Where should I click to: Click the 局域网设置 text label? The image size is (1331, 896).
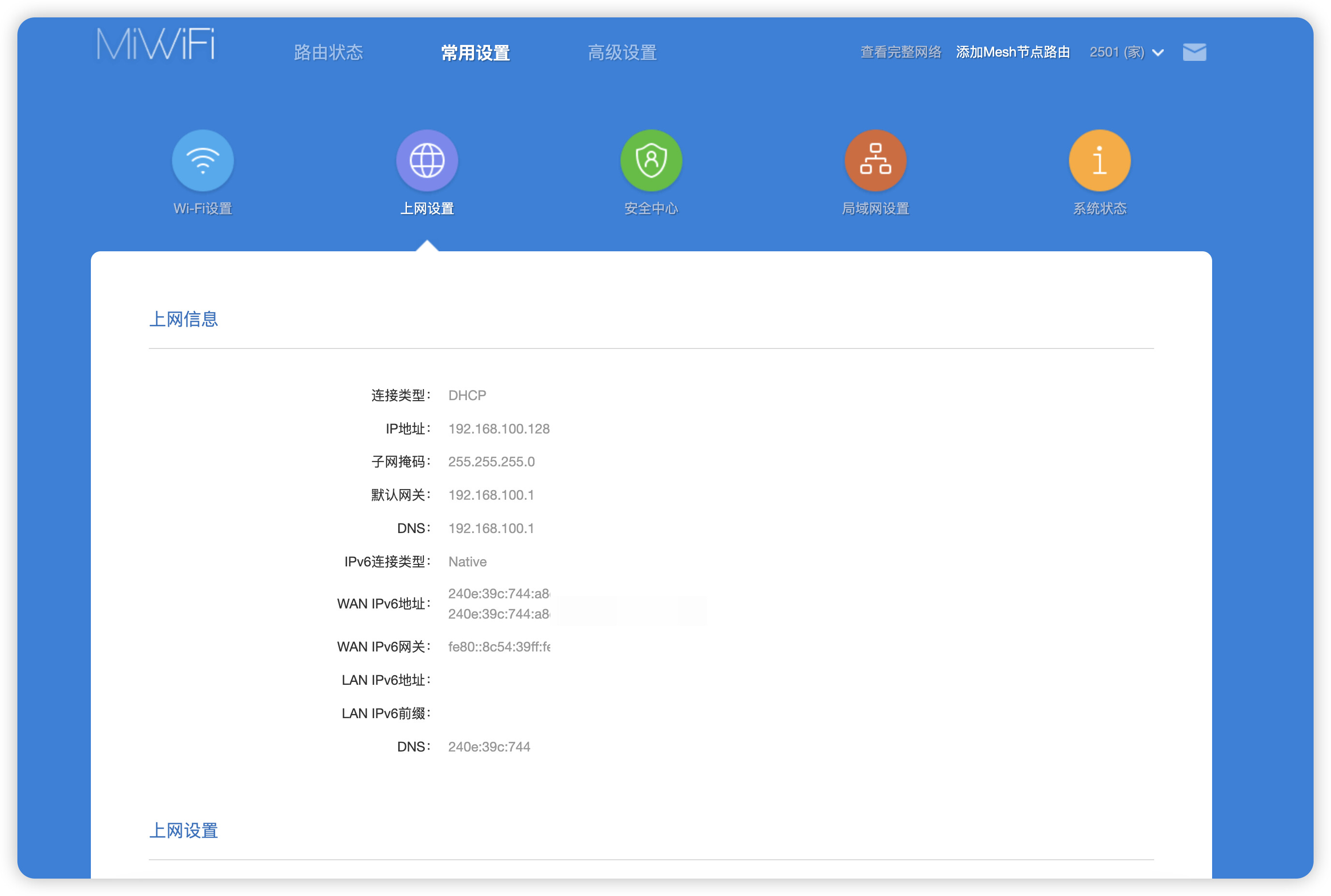(x=875, y=209)
